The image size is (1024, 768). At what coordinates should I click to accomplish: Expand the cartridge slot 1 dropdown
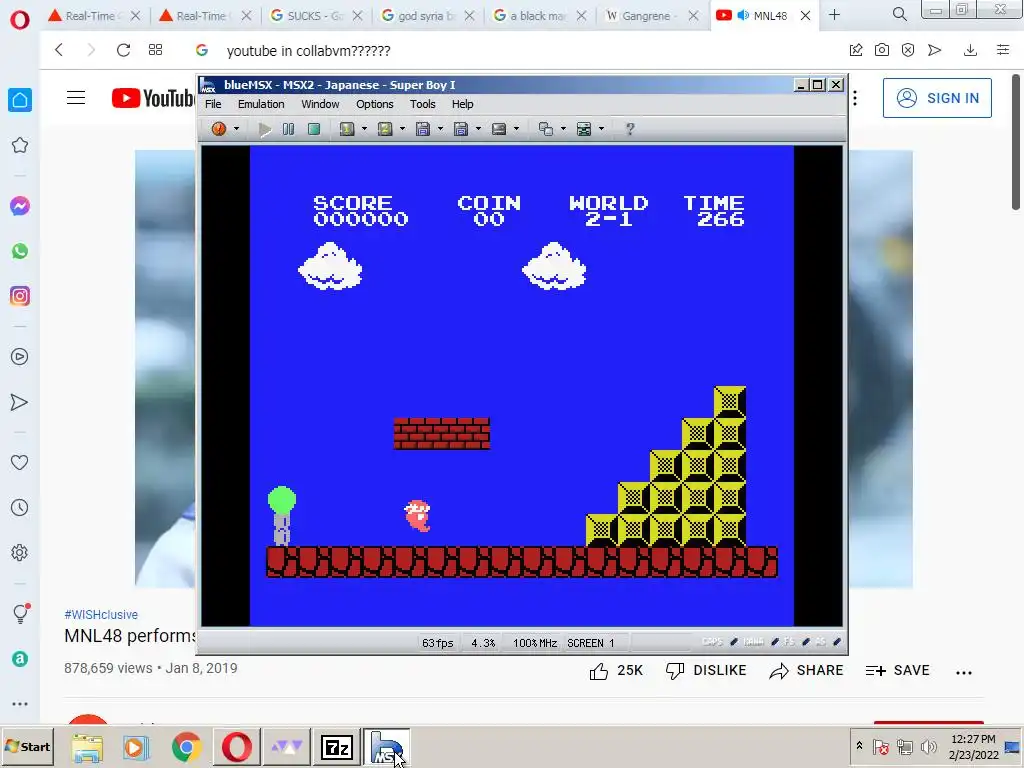click(x=364, y=129)
